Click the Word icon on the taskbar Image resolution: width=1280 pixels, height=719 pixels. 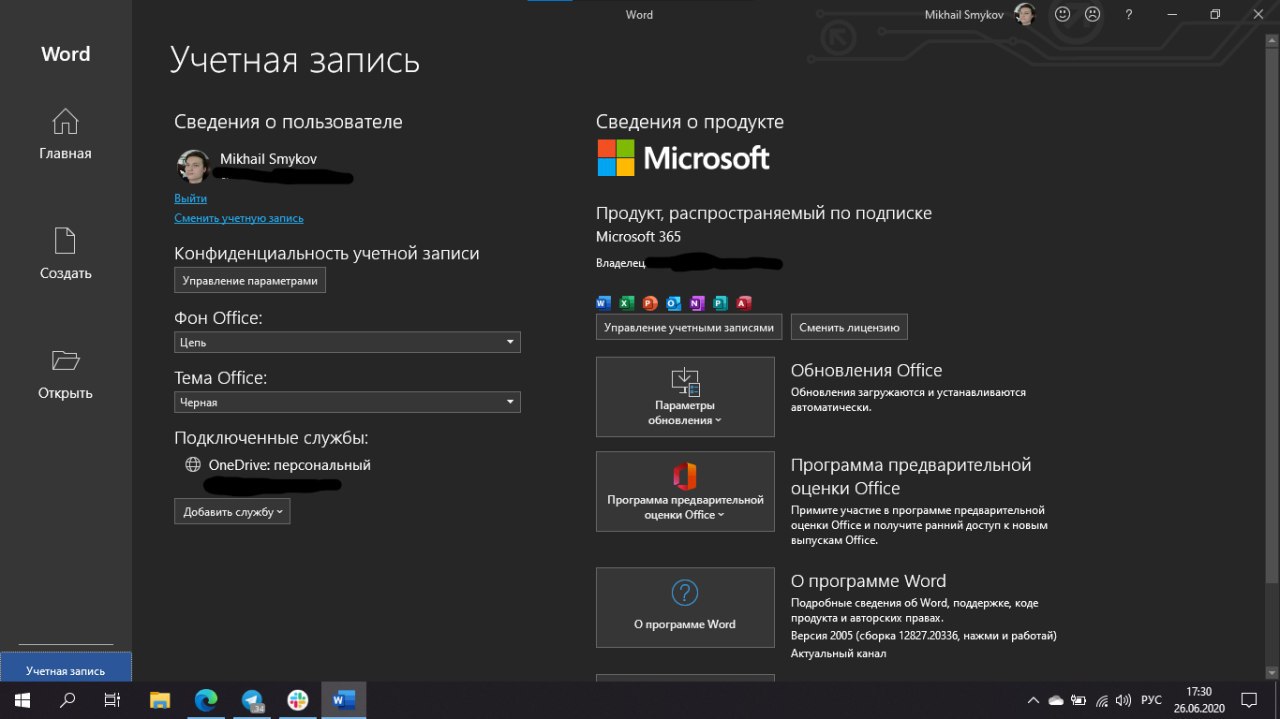click(344, 700)
